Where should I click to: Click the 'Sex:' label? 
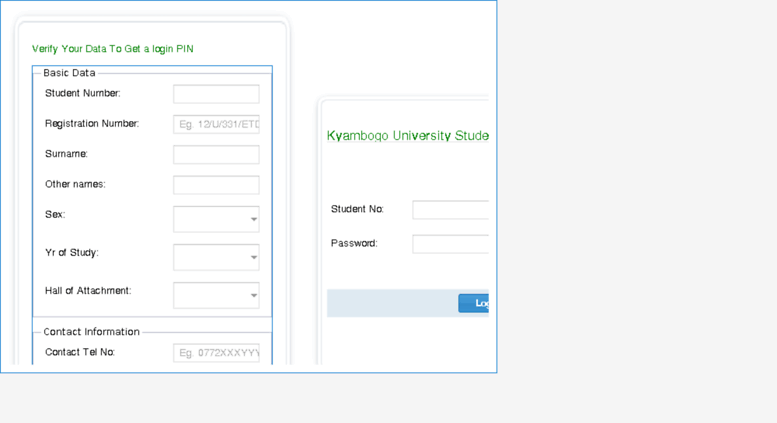55,214
